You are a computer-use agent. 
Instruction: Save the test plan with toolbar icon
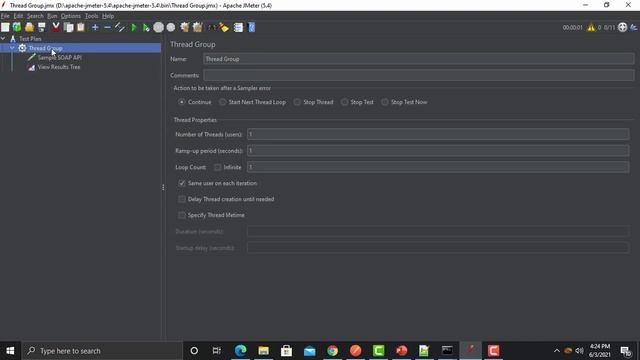pos(42,27)
